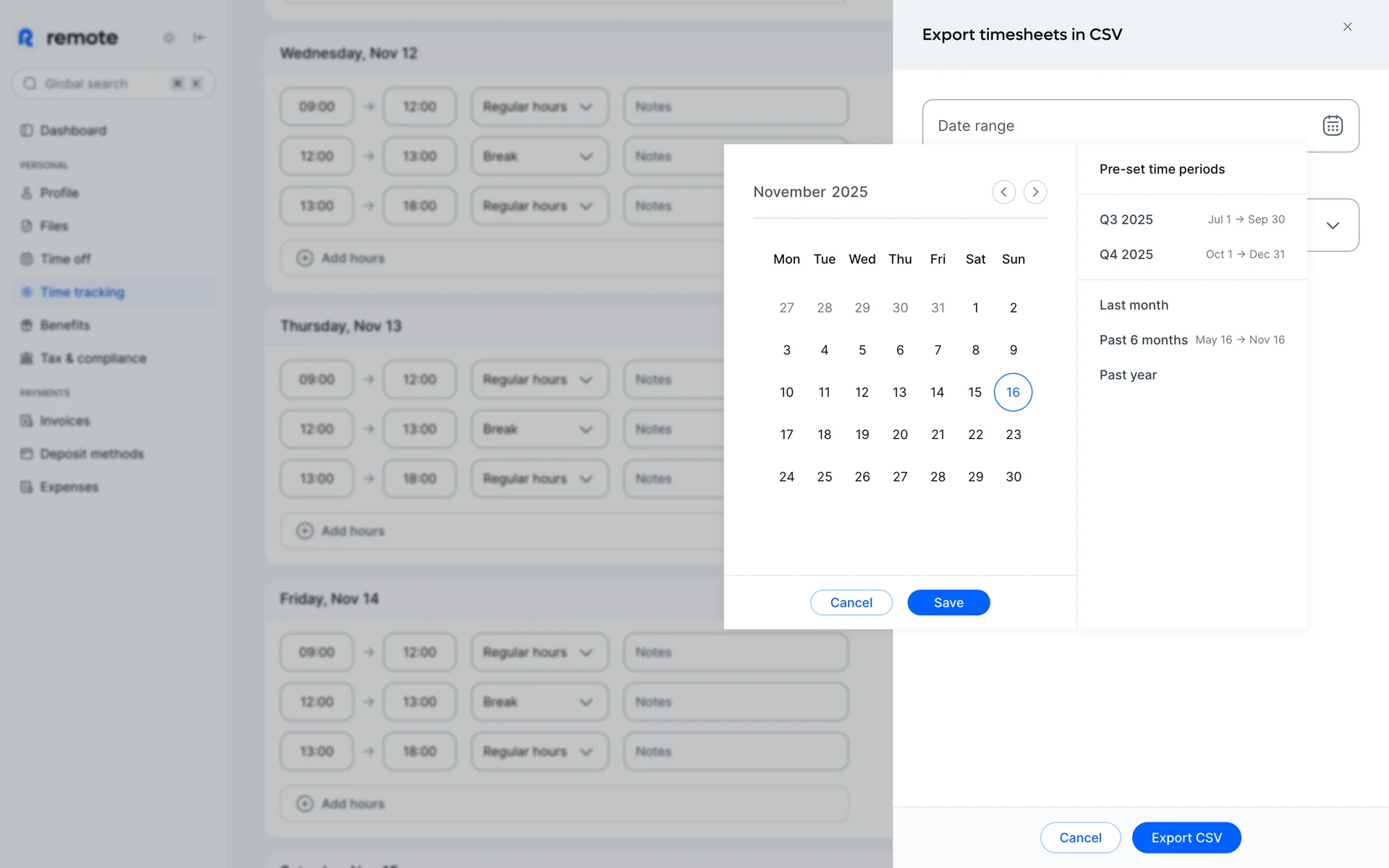Screen dimensions: 1389x868
Task: Expand the dropdown below Date range
Action: (x=1333, y=226)
